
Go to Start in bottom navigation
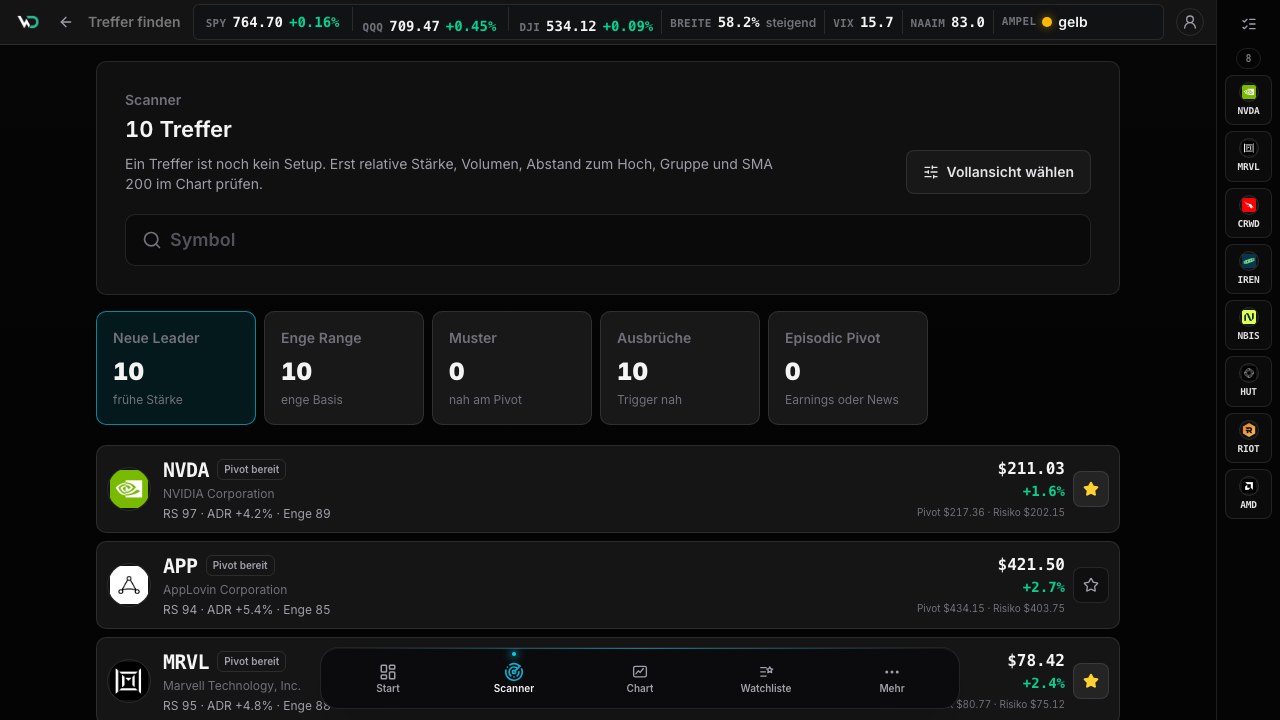point(388,679)
